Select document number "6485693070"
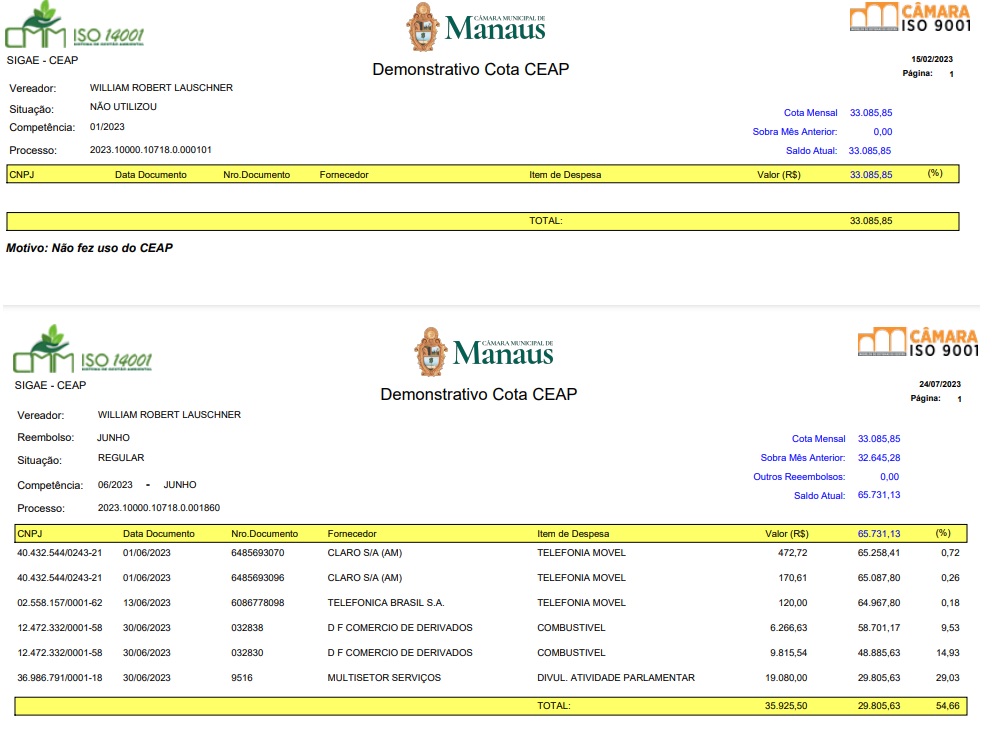Image resolution: width=995 pixels, height=753 pixels. (258, 553)
